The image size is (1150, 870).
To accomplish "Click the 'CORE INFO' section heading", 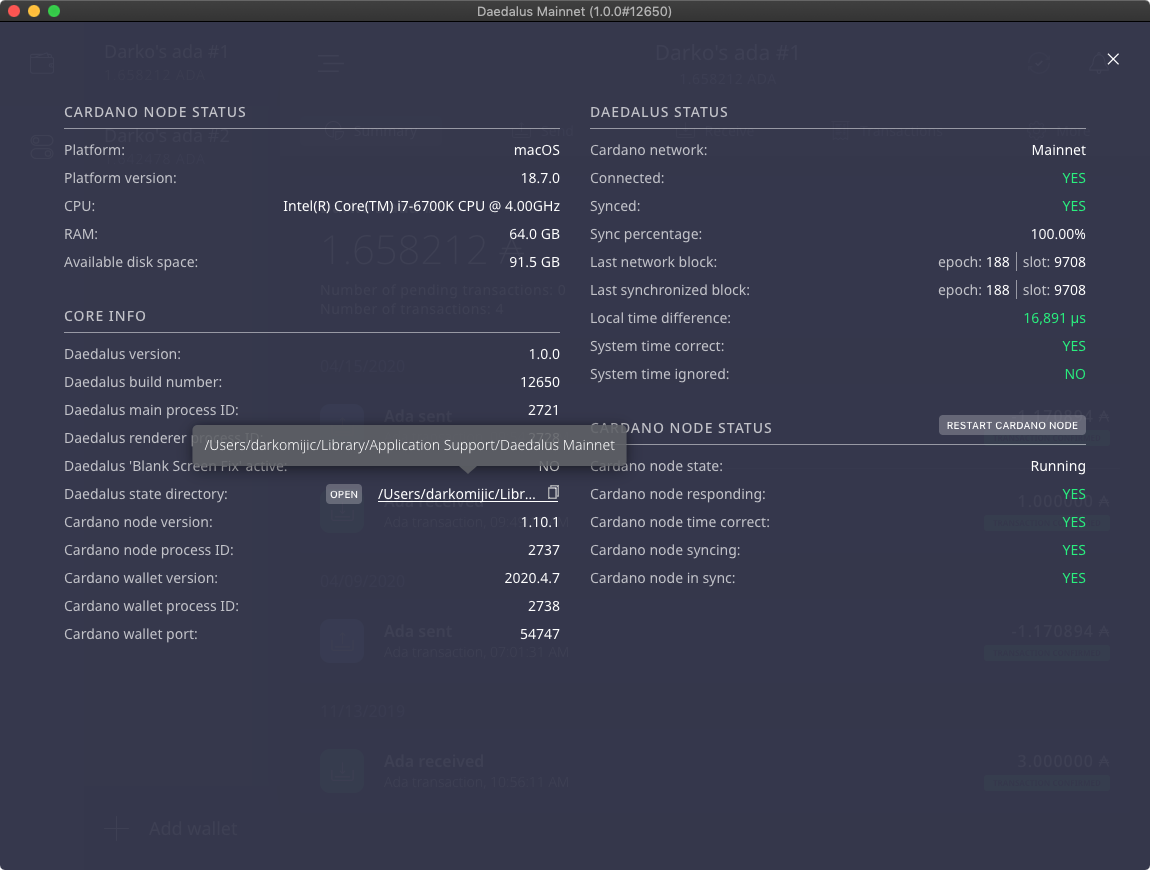I will [x=105, y=316].
